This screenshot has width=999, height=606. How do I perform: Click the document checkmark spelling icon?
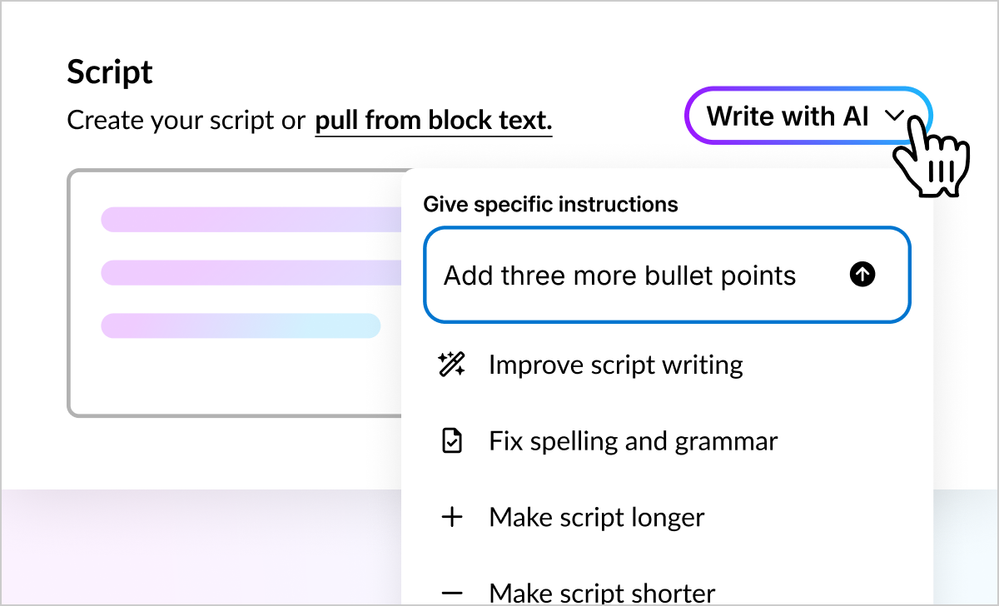click(452, 441)
